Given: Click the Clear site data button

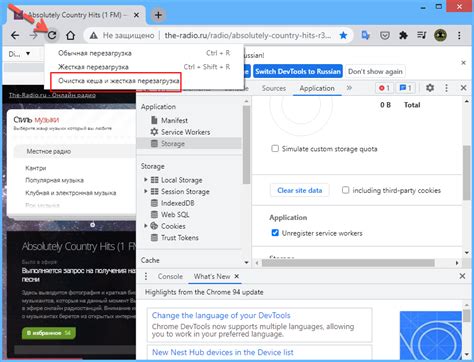Looking at the screenshot, I should click(300, 190).
